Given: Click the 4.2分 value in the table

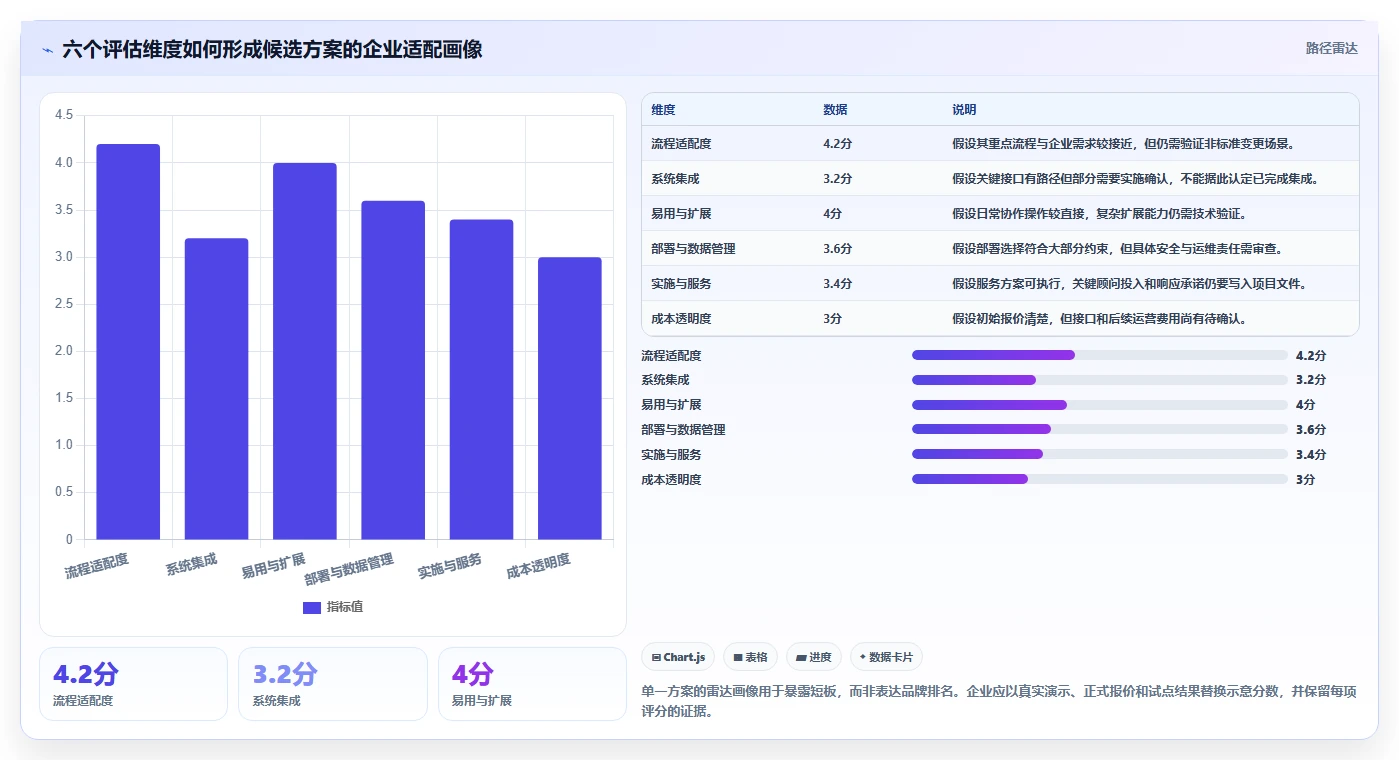Looking at the screenshot, I should pos(838,144).
